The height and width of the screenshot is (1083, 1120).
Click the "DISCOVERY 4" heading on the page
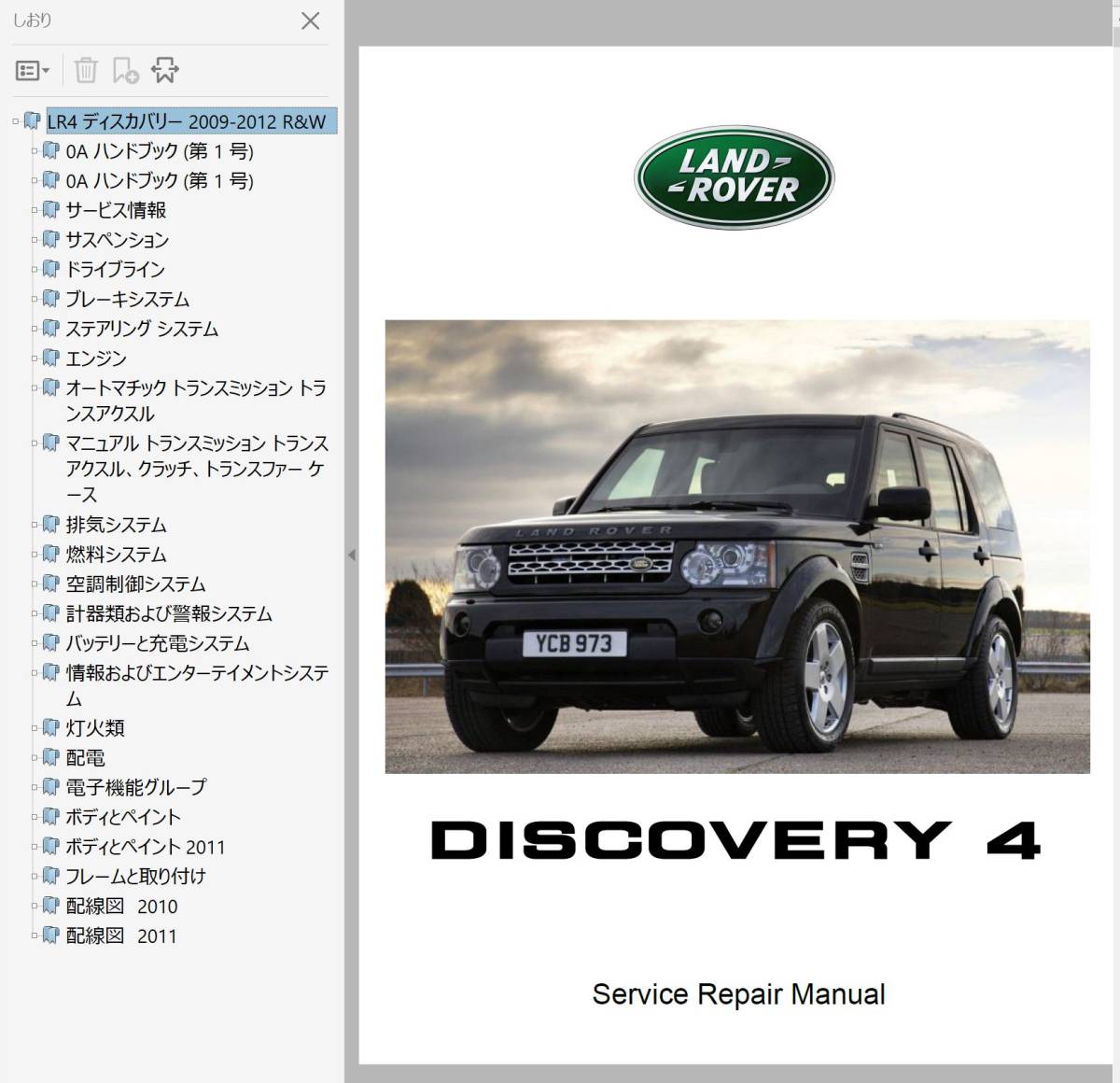735,840
